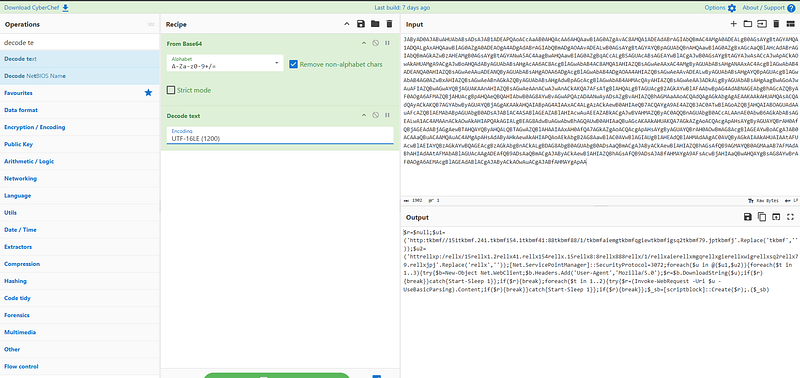Disable the From Base64 operation

(x=376, y=43)
